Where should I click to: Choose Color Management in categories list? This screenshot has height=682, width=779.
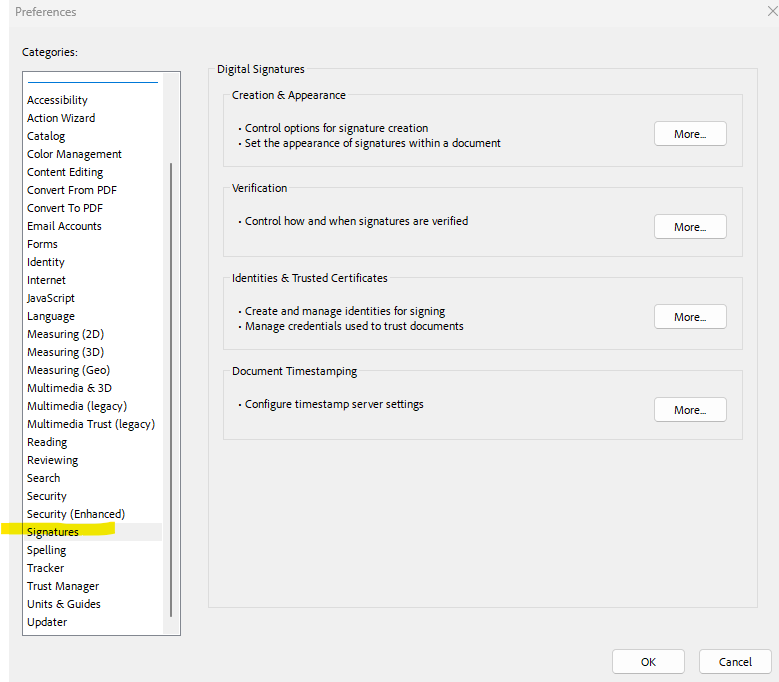point(74,154)
